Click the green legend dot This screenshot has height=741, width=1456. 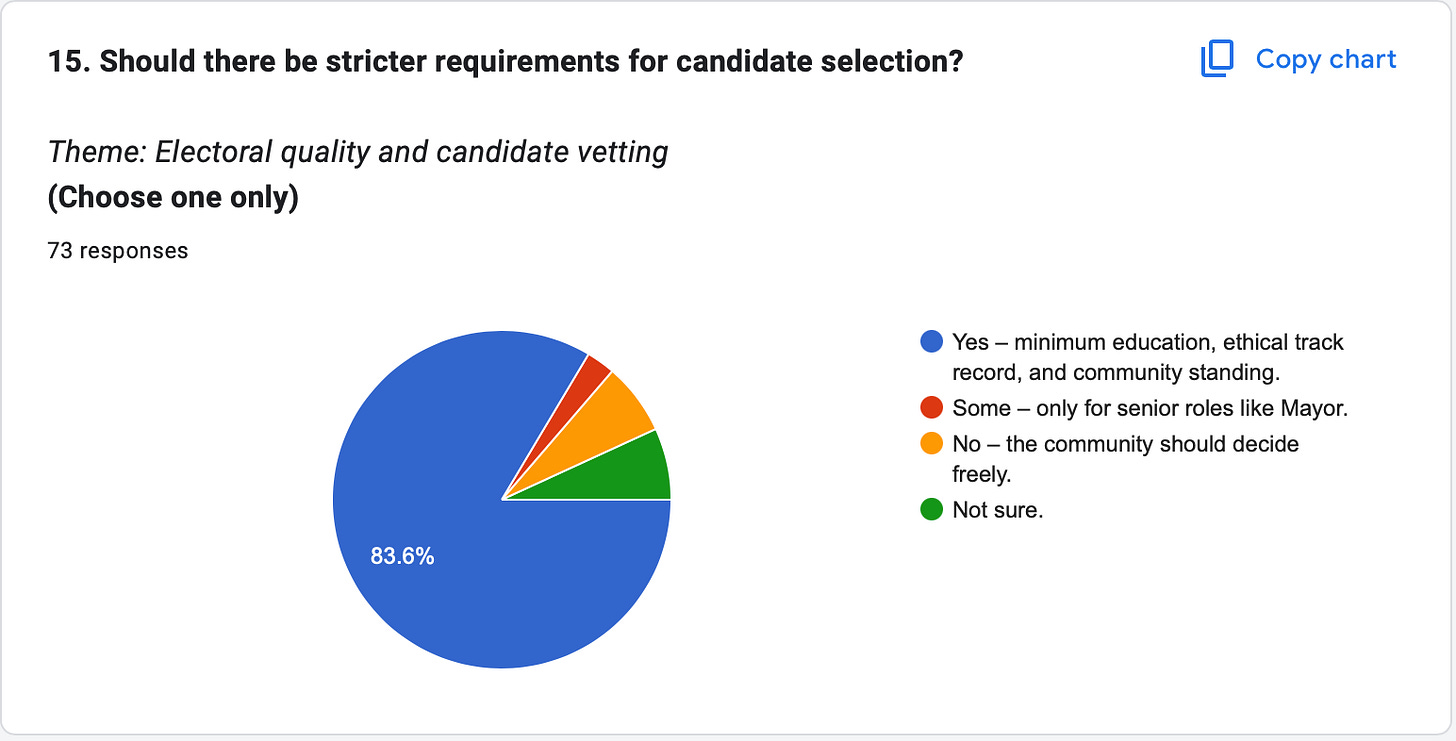point(931,510)
